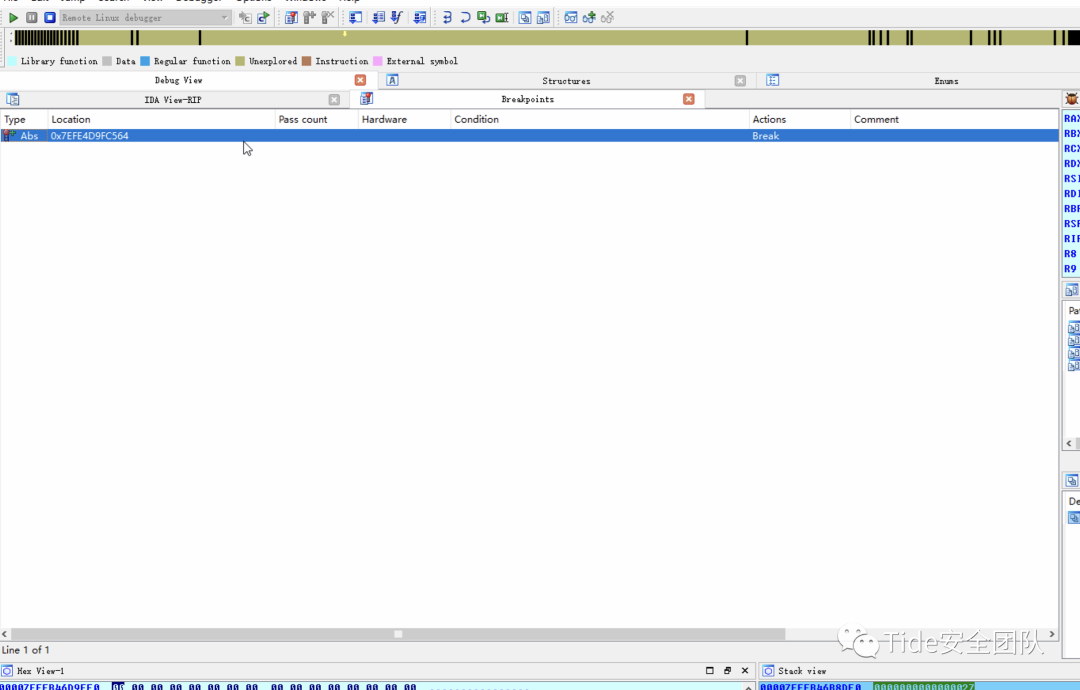Click the Library function legend swatch

(12, 61)
